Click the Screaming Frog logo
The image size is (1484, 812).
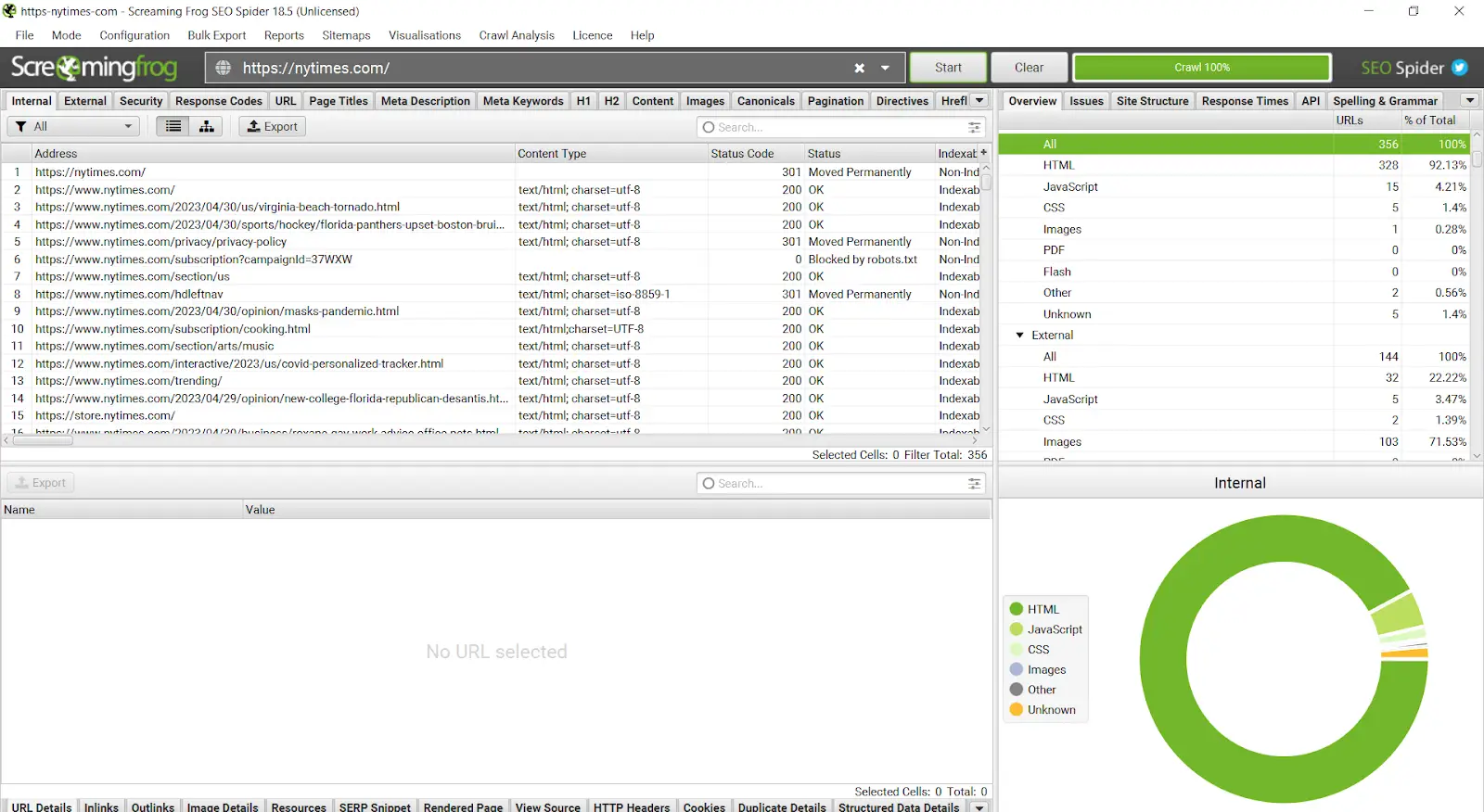pos(94,68)
